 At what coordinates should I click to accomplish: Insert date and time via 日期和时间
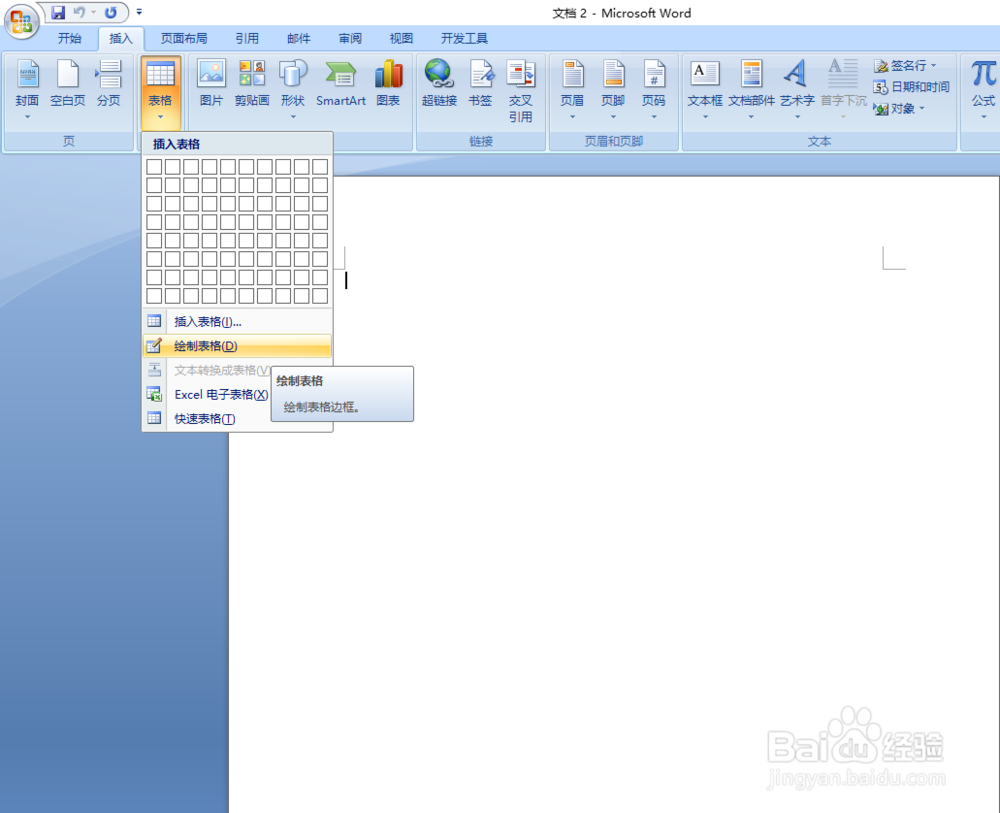pos(912,87)
